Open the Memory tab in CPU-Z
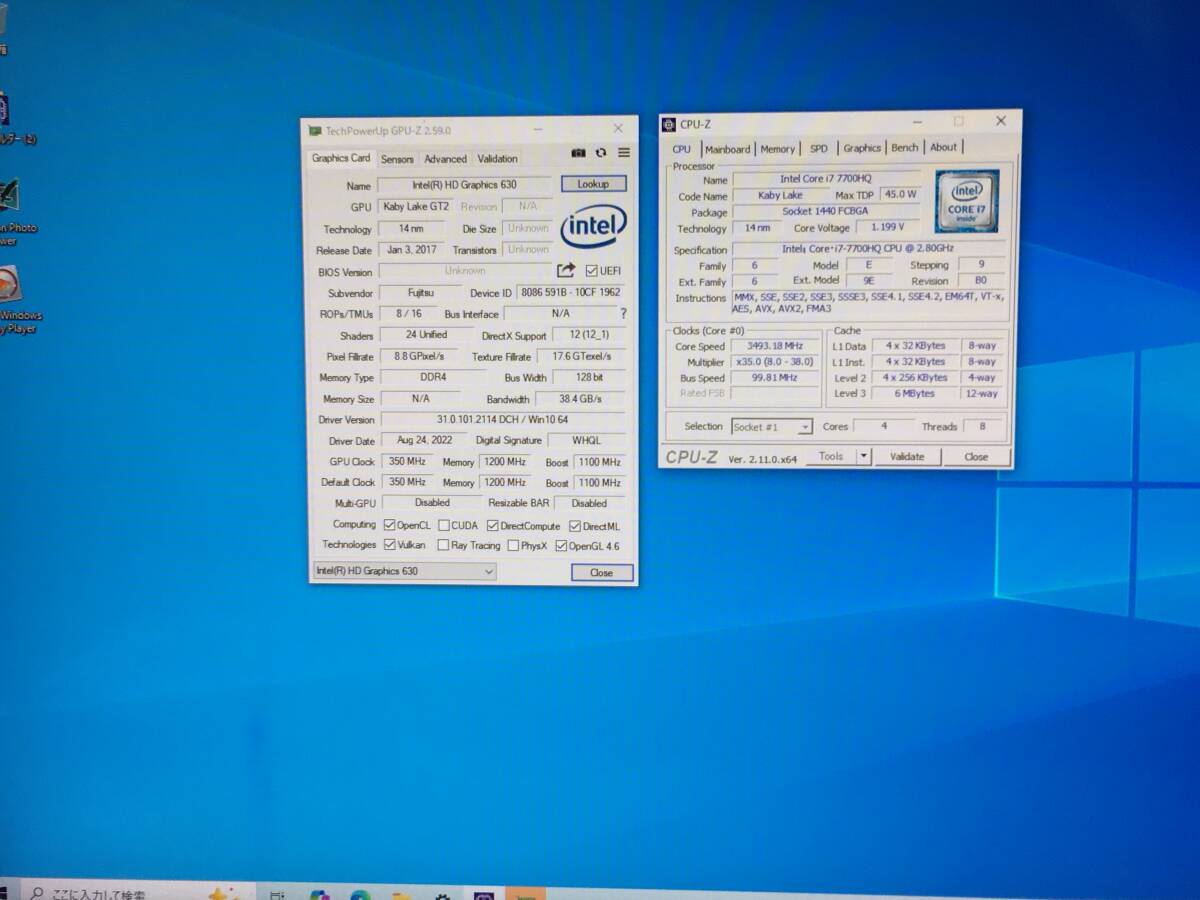Screen dimensions: 1200x900 [777, 149]
